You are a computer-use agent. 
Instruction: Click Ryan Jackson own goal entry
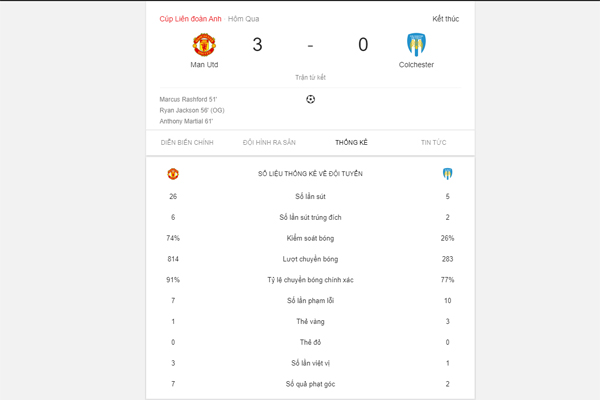coord(192,110)
